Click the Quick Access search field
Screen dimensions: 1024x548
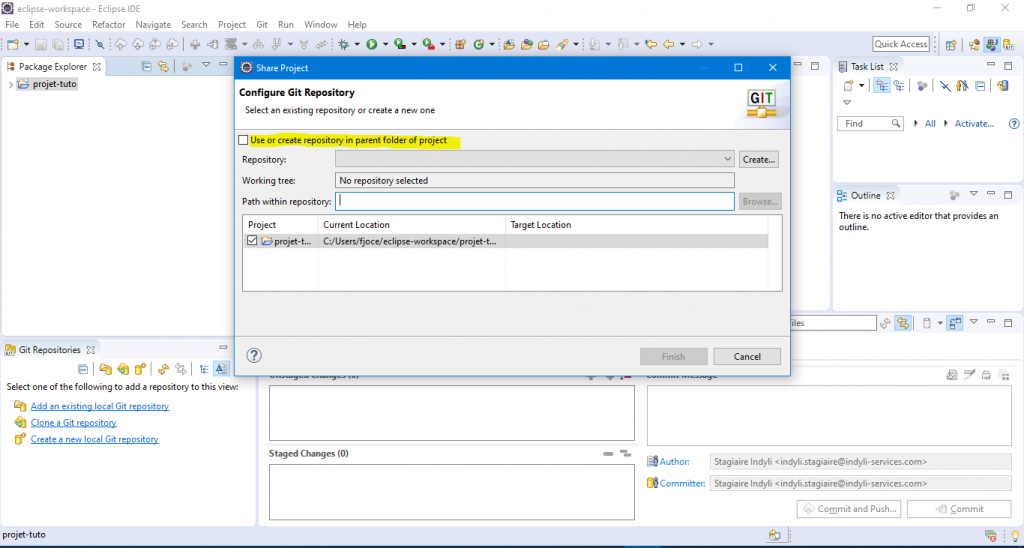pos(901,44)
